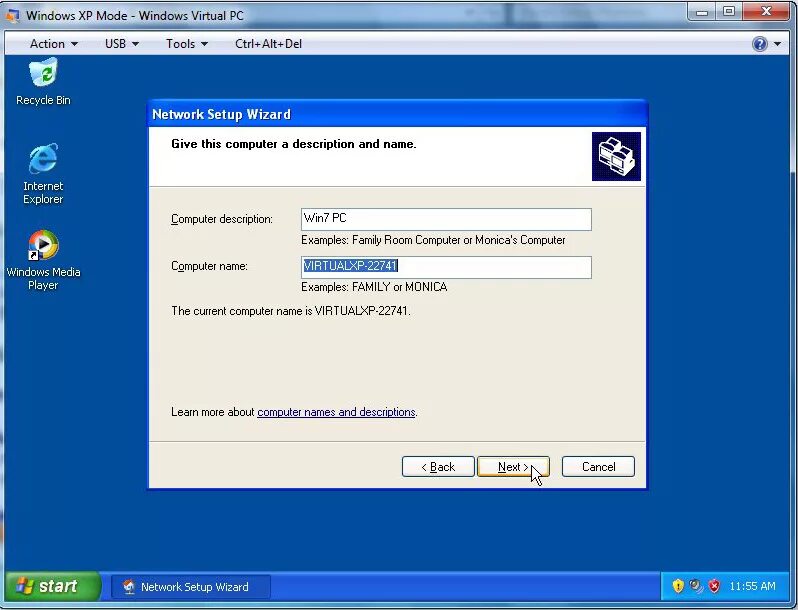
Task: Open the Tools menu
Action: tap(187, 44)
